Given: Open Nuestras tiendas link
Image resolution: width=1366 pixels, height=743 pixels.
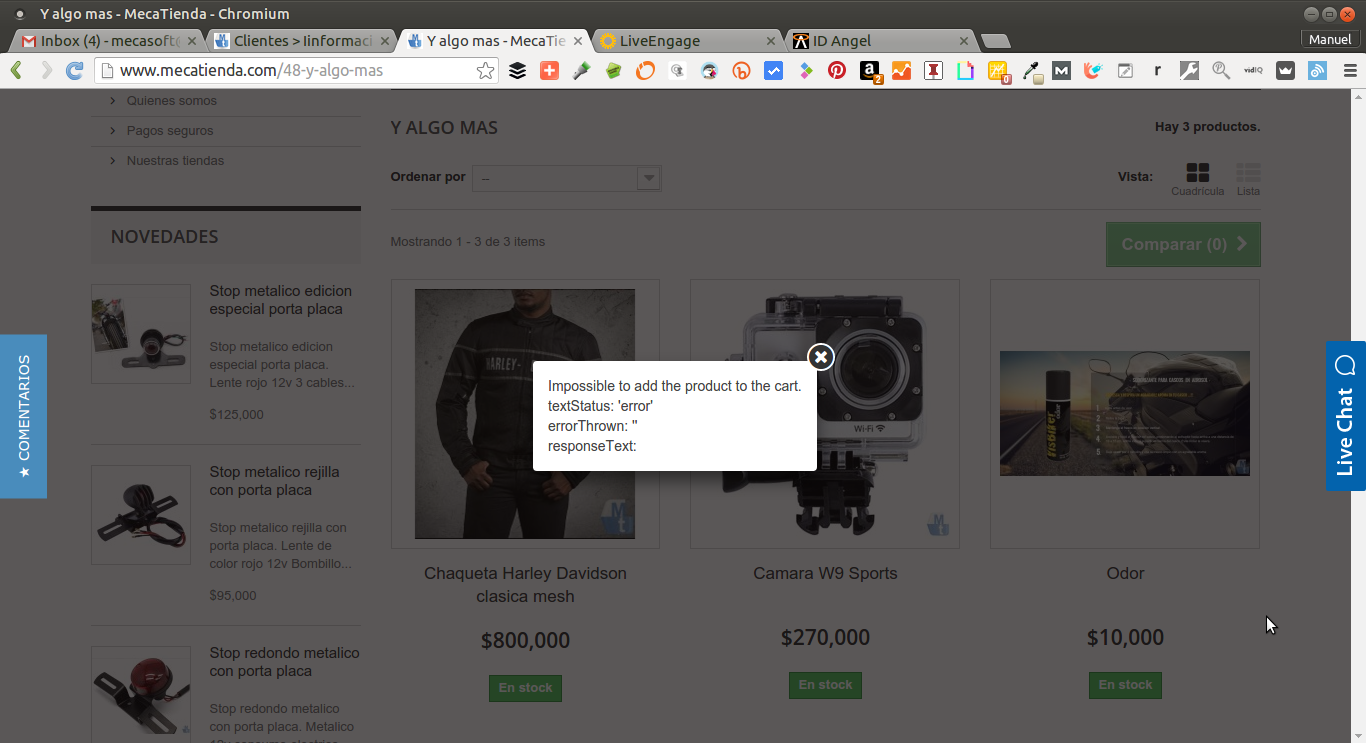Looking at the screenshot, I should coord(175,161).
